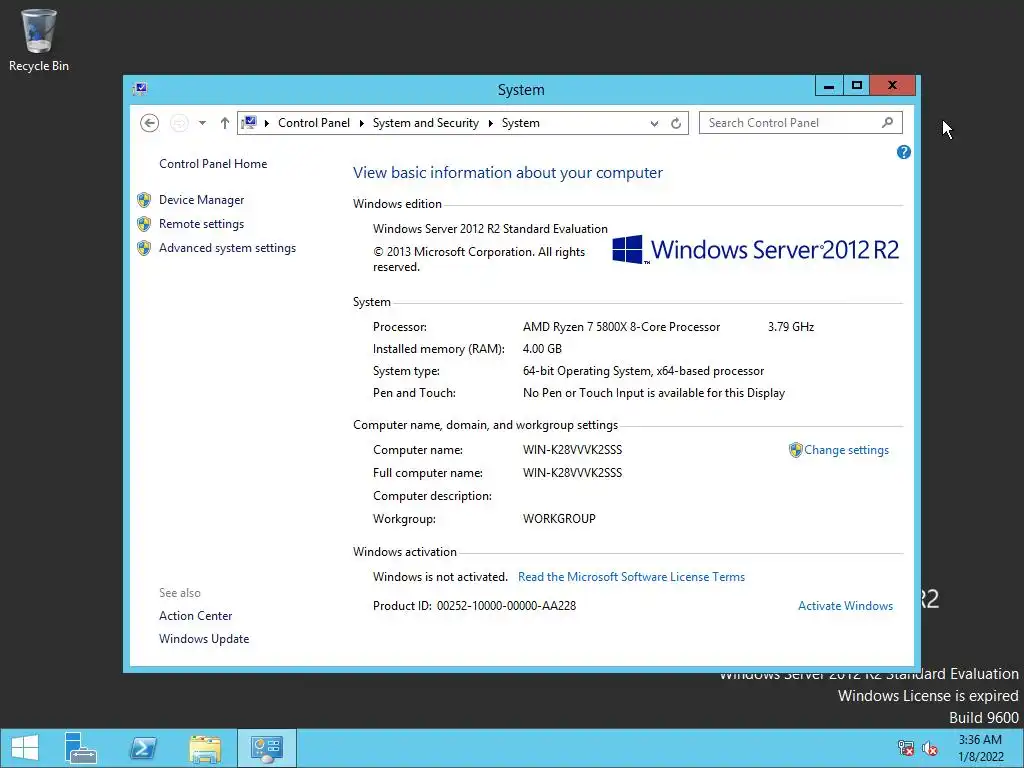Screen dimensions: 1024x768
Task: Click the Activate Windows link
Action: (x=845, y=606)
